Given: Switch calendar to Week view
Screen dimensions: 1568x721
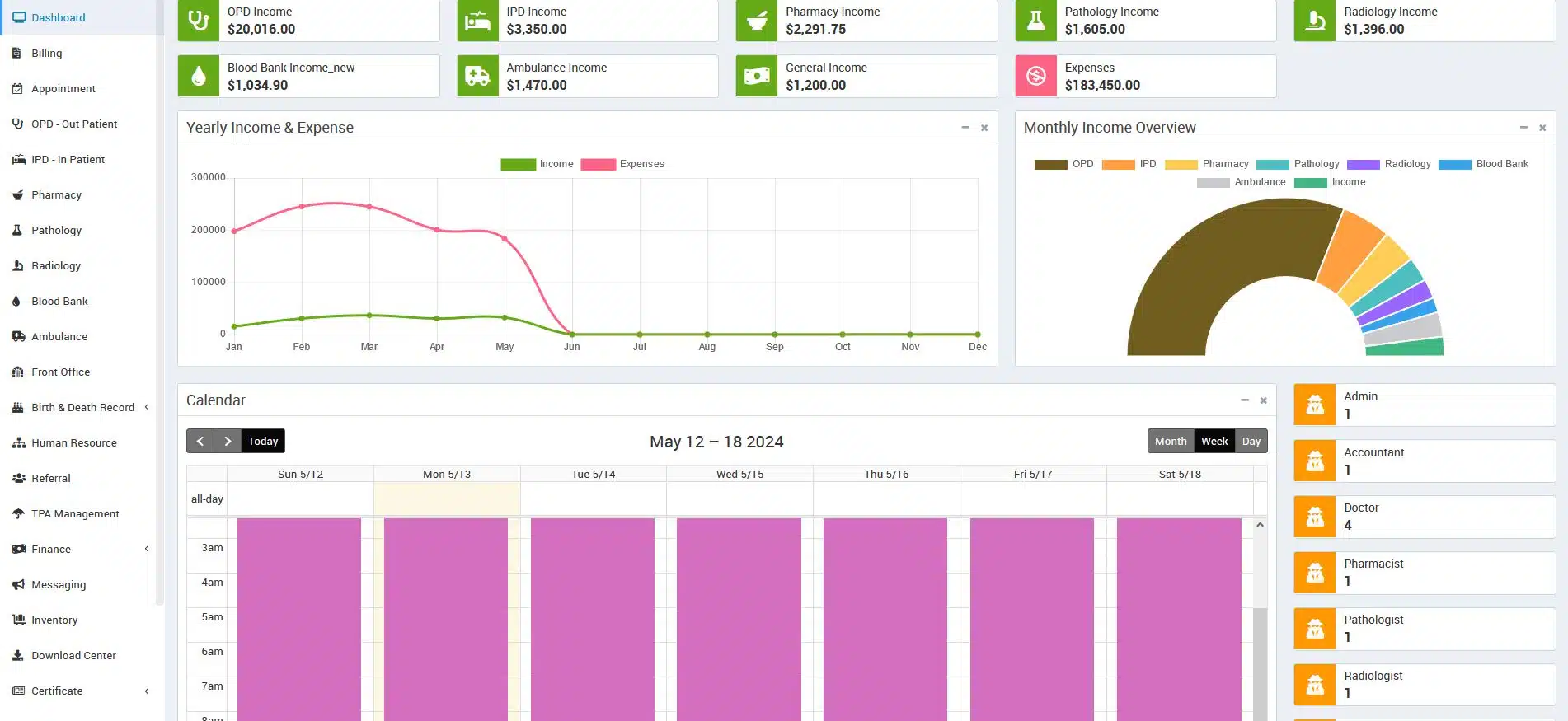Looking at the screenshot, I should pyautogui.click(x=1214, y=441).
